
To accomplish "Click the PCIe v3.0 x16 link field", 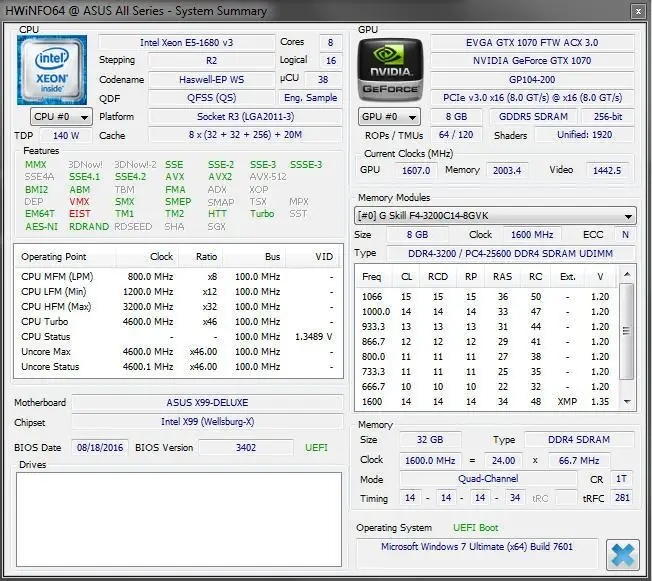I will pyautogui.click(x=532, y=98).
